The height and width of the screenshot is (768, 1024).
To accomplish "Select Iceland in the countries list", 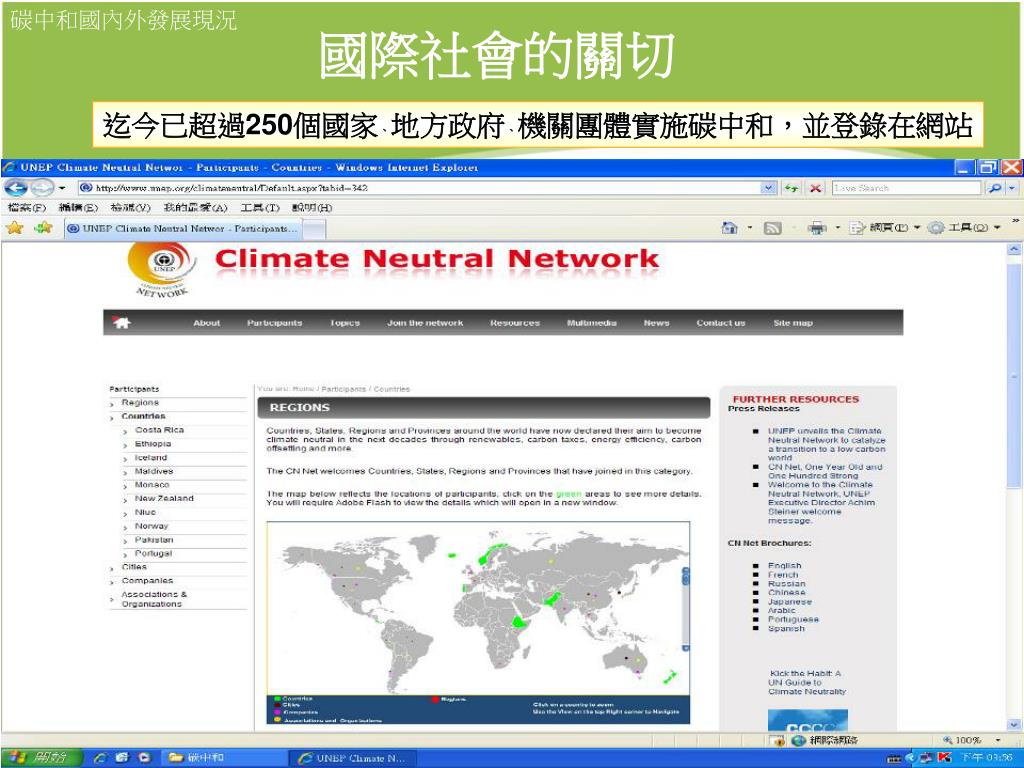I will pyautogui.click(x=151, y=457).
